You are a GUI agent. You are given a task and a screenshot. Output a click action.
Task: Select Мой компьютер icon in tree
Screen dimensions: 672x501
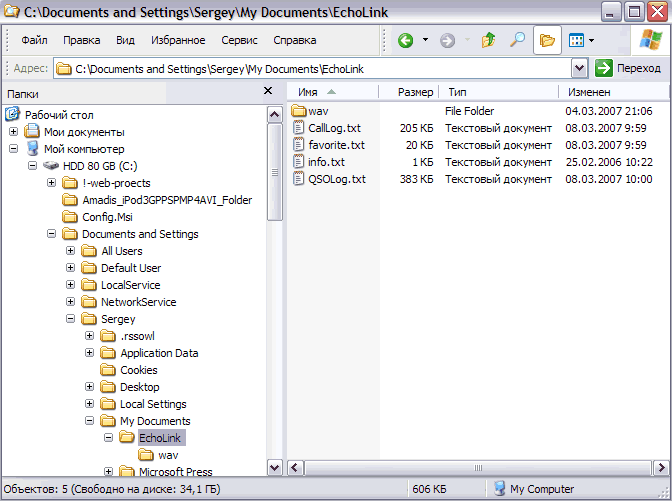[x=32, y=149]
